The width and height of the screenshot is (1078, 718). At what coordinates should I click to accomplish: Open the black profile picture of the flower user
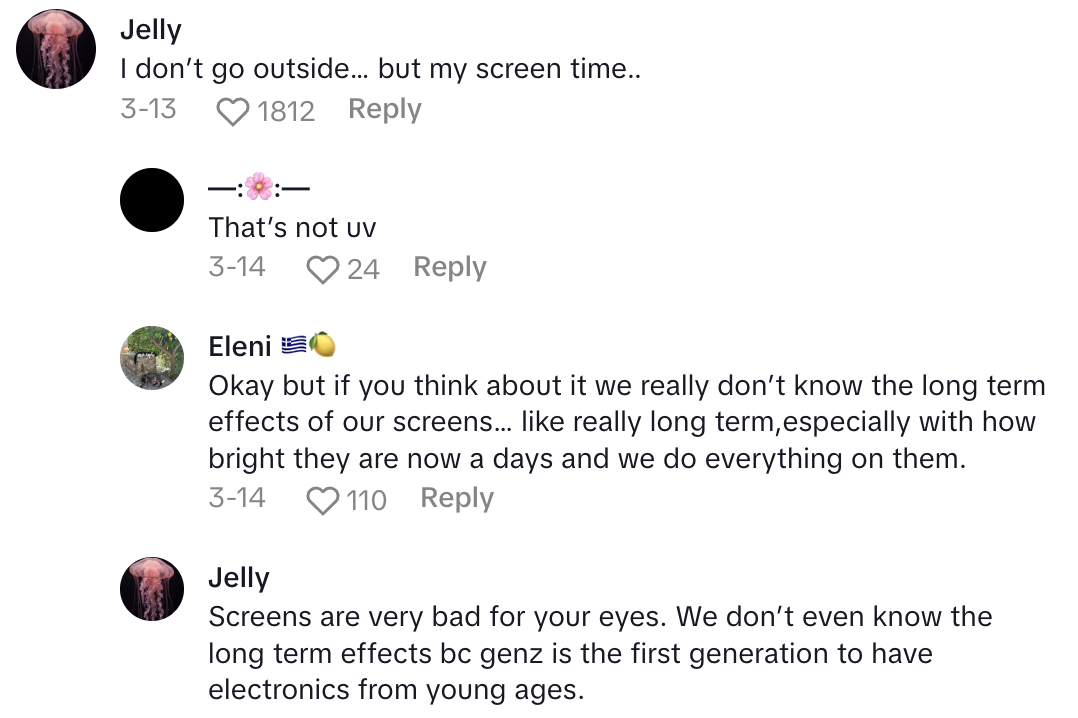[152, 200]
